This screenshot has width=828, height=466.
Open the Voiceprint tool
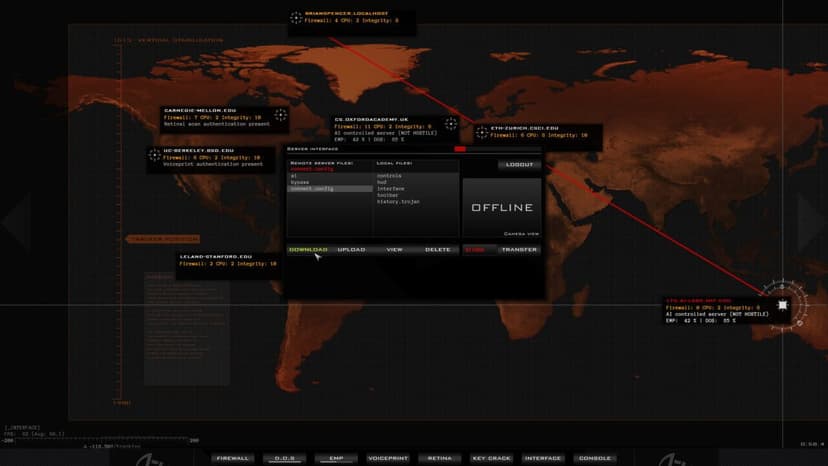388,458
